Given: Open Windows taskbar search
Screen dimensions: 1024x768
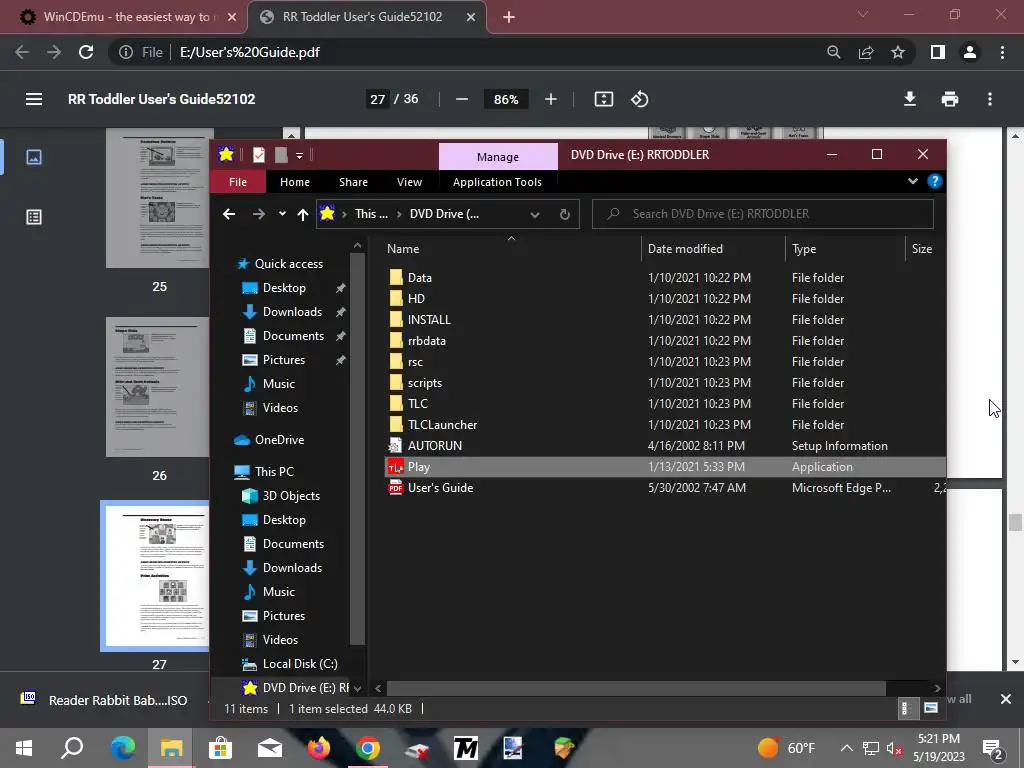Looking at the screenshot, I should (x=72, y=748).
